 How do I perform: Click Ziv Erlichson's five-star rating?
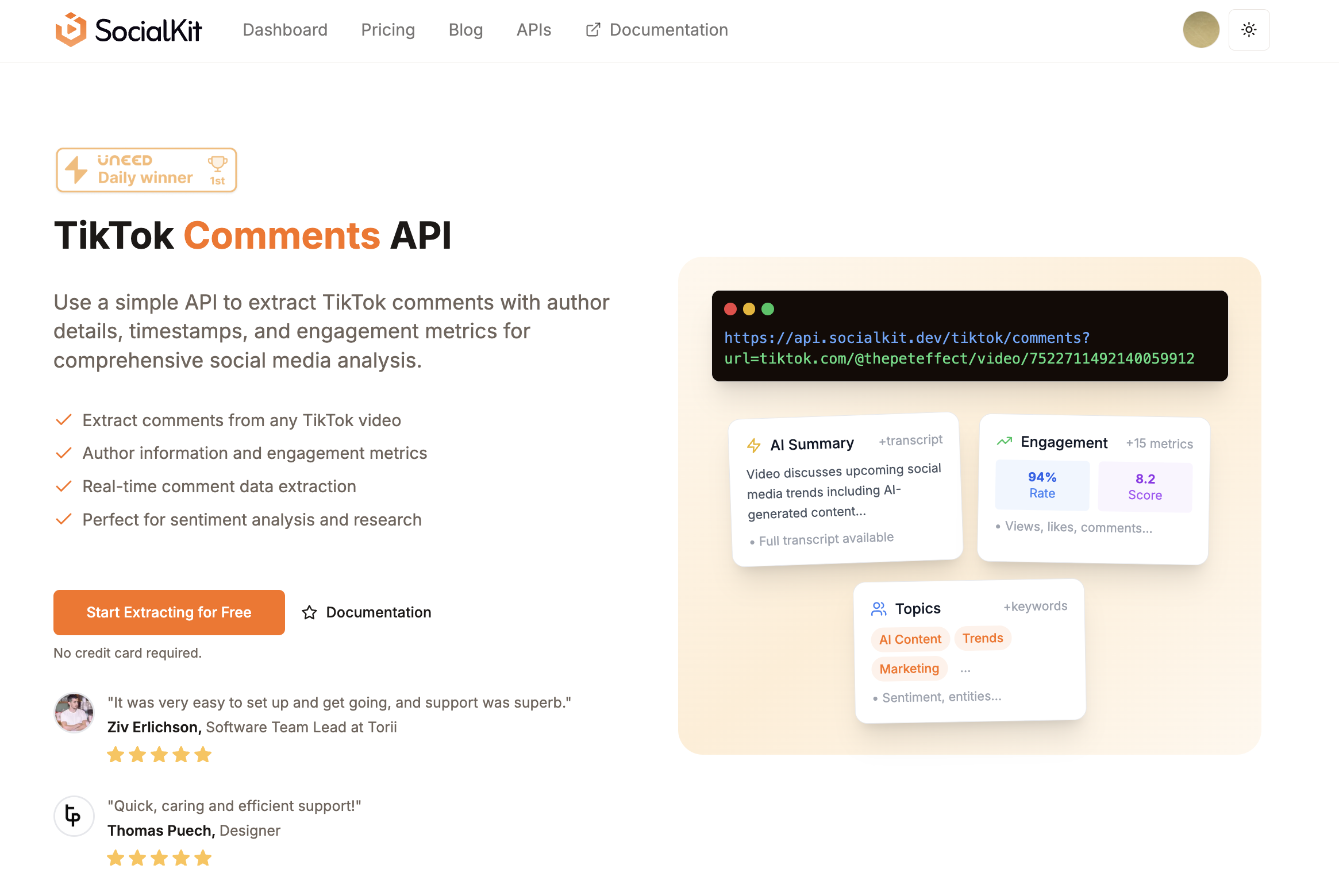tap(159, 755)
